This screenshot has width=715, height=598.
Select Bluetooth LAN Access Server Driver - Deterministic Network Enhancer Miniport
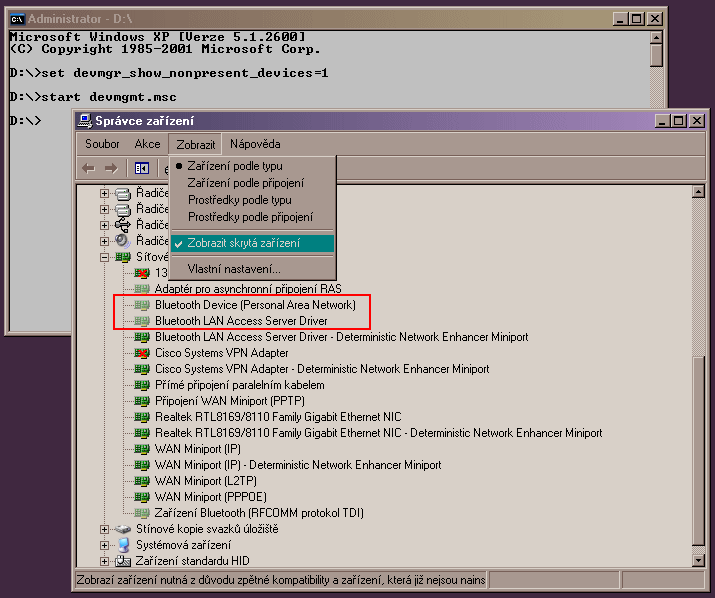click(342, 337)
